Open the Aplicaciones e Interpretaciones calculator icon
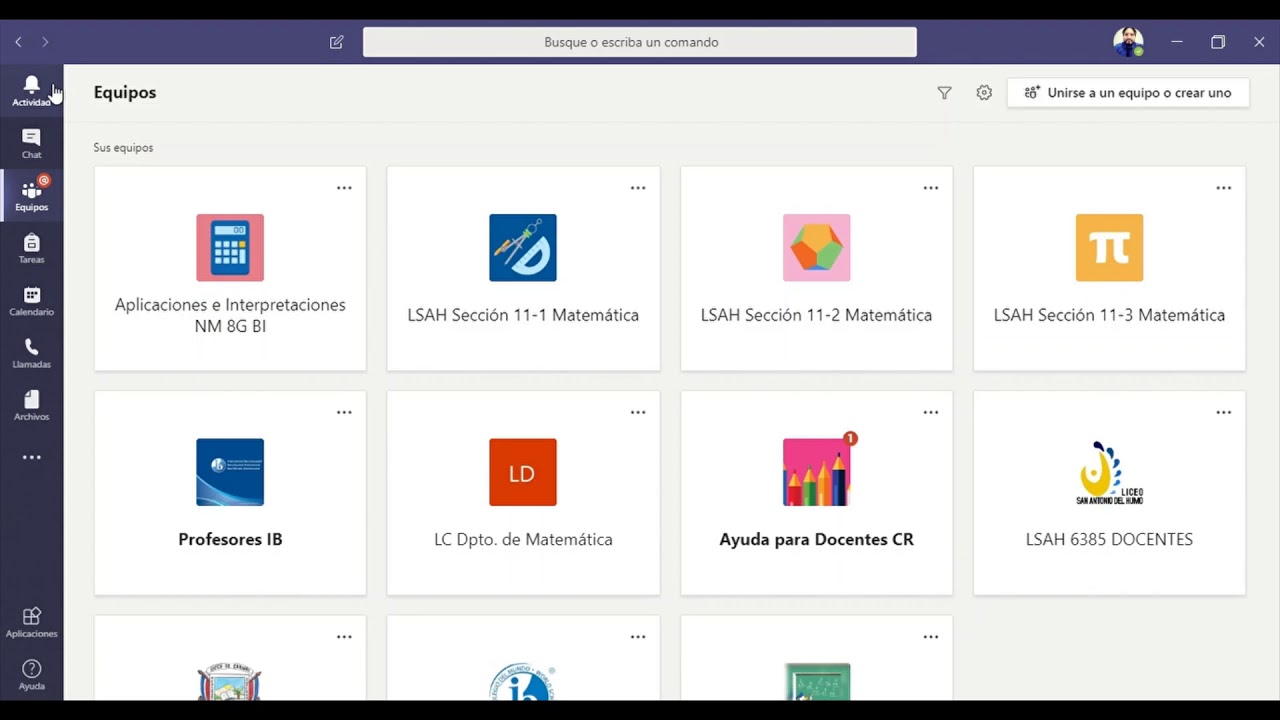The image size is (1280, 720). click(x=230, y=247)
